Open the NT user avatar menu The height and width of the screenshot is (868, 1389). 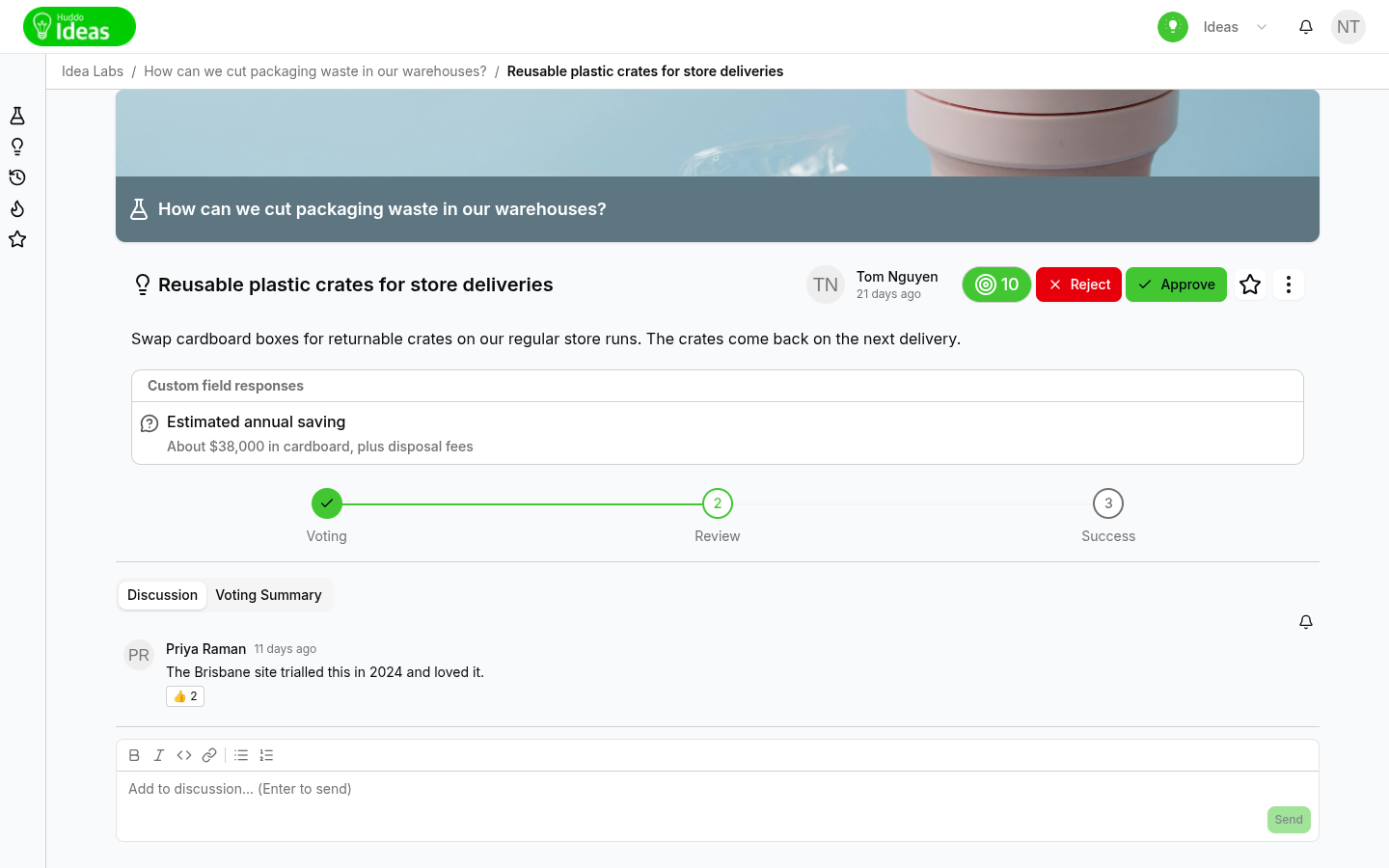(1348, 27)
